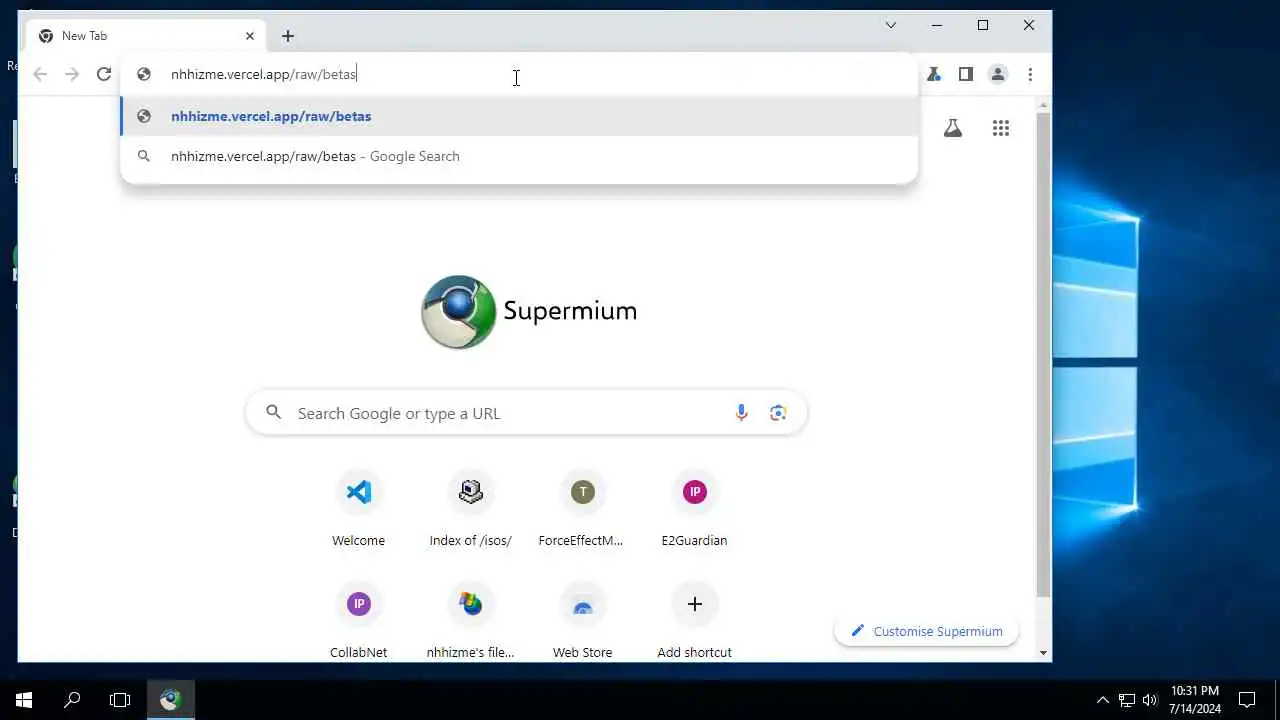
Task: Open the browser three-dot menu
Action: (1030, 74)
